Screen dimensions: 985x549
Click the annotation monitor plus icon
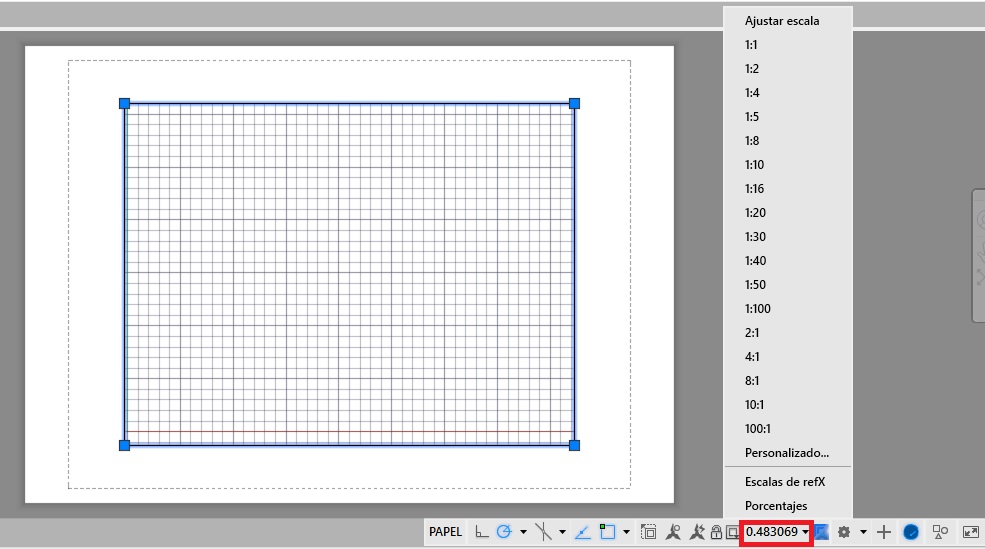pos(884,532)
